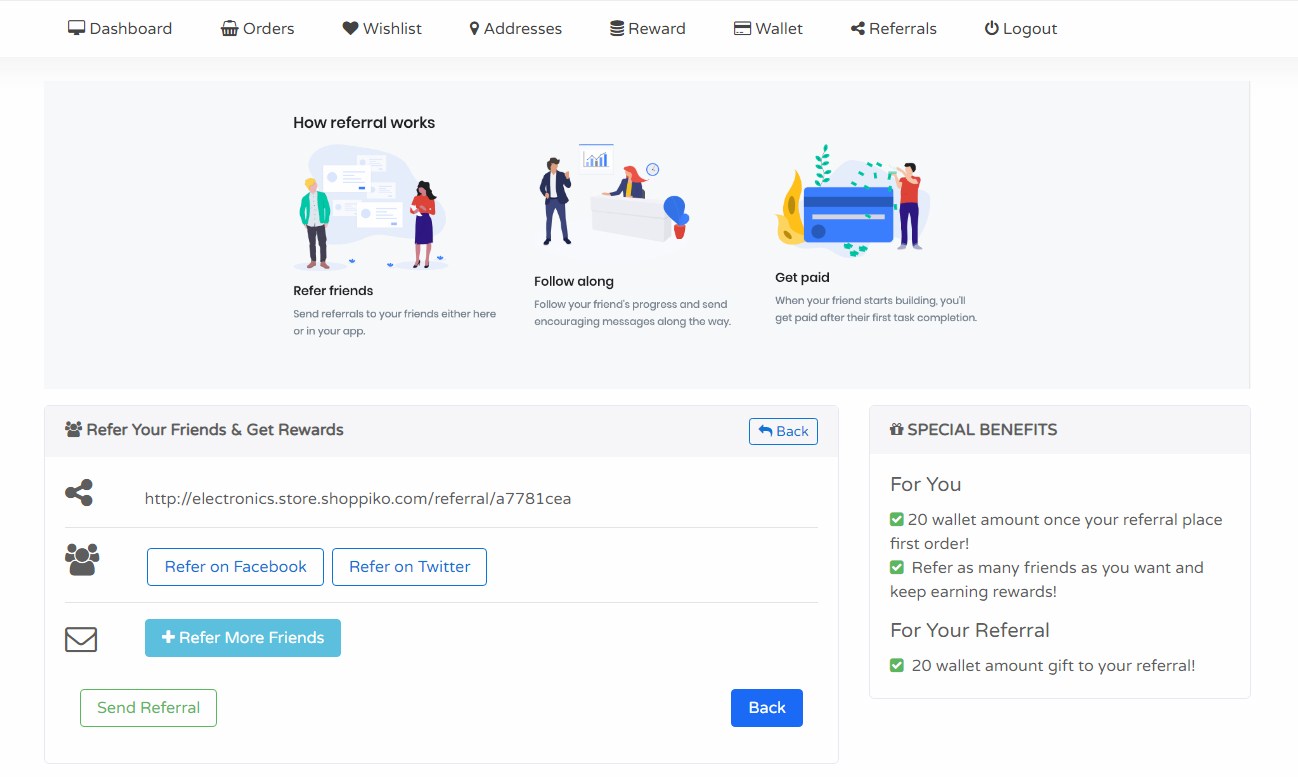Click the gift icon in the Special Benefits header
1298x777 pixels.
896,430
